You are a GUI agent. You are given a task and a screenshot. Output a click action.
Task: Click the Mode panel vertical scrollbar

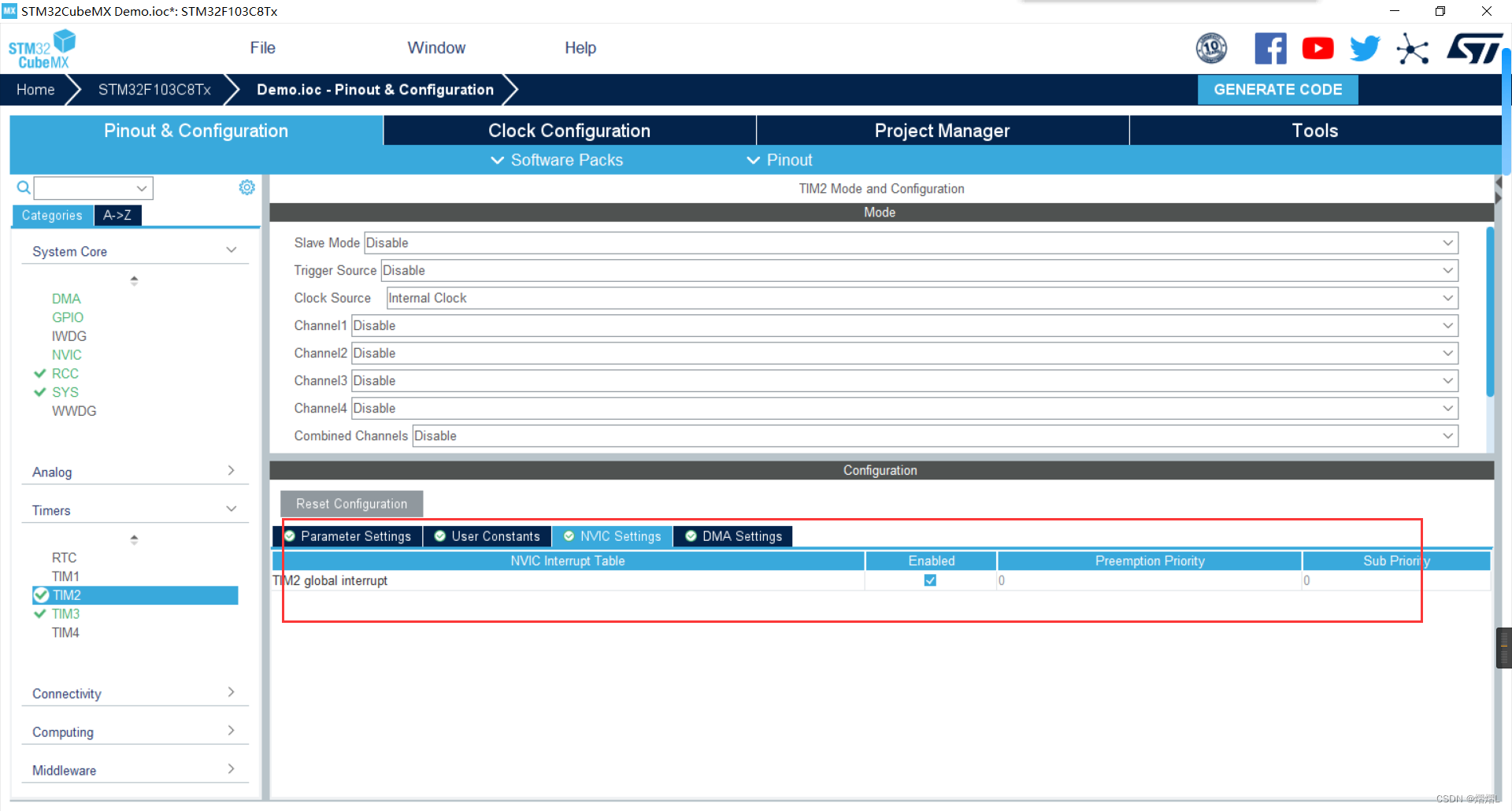tap(1489, 312)
